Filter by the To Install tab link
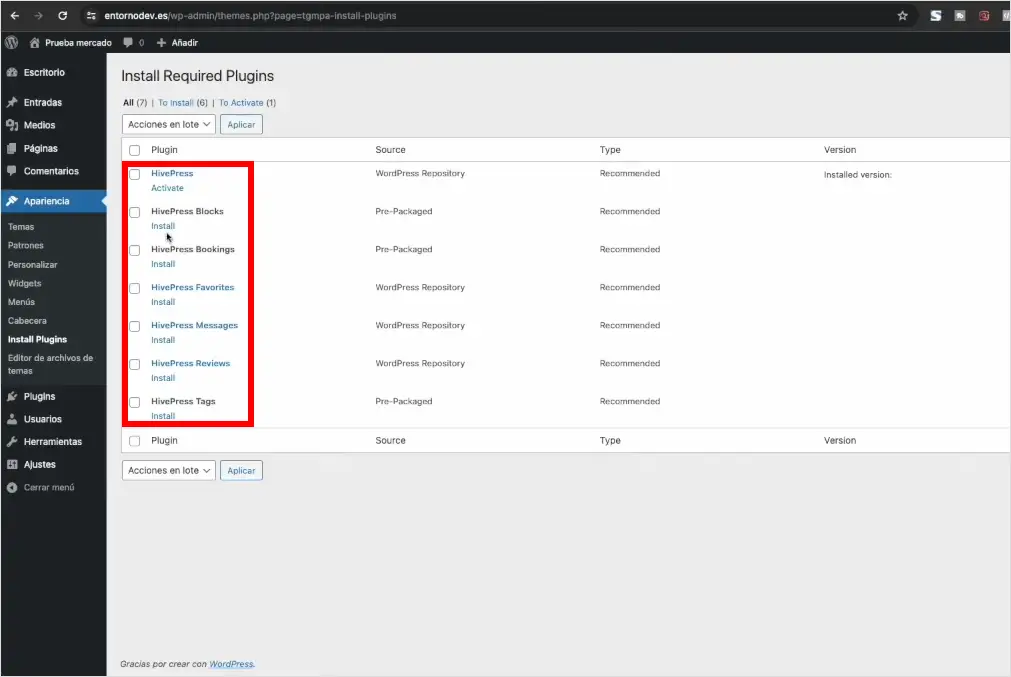The image size is (1011, 677). click(175, 103)
